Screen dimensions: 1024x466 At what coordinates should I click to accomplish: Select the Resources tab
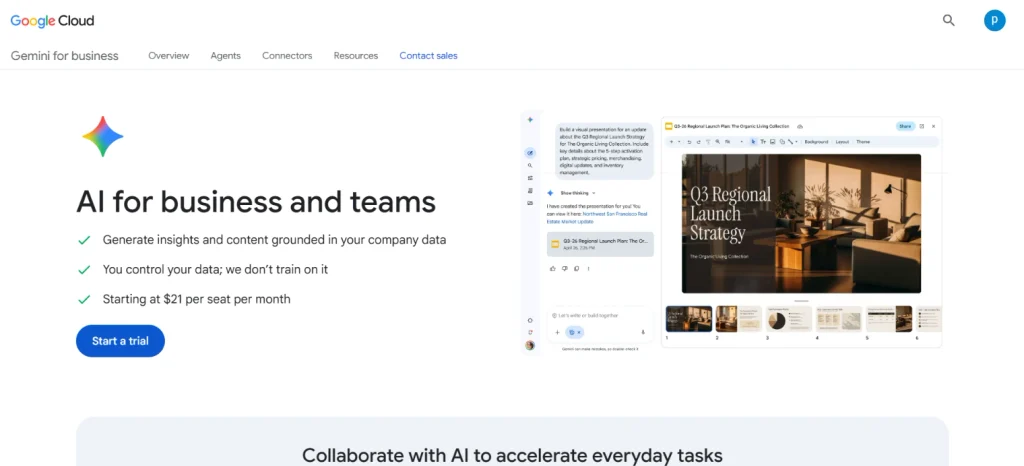pos(356,55)
